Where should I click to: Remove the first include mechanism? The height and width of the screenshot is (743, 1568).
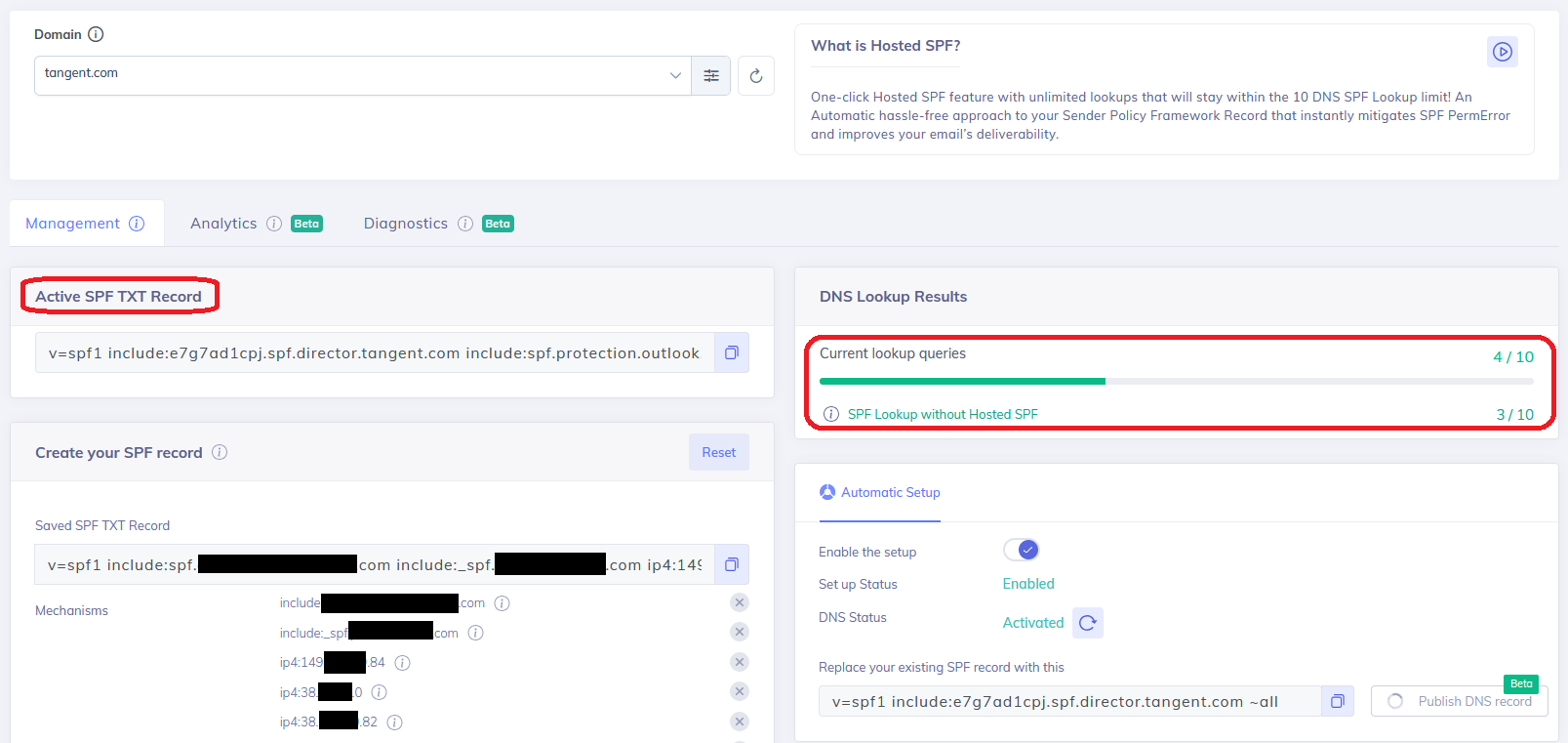coord(740,602)
